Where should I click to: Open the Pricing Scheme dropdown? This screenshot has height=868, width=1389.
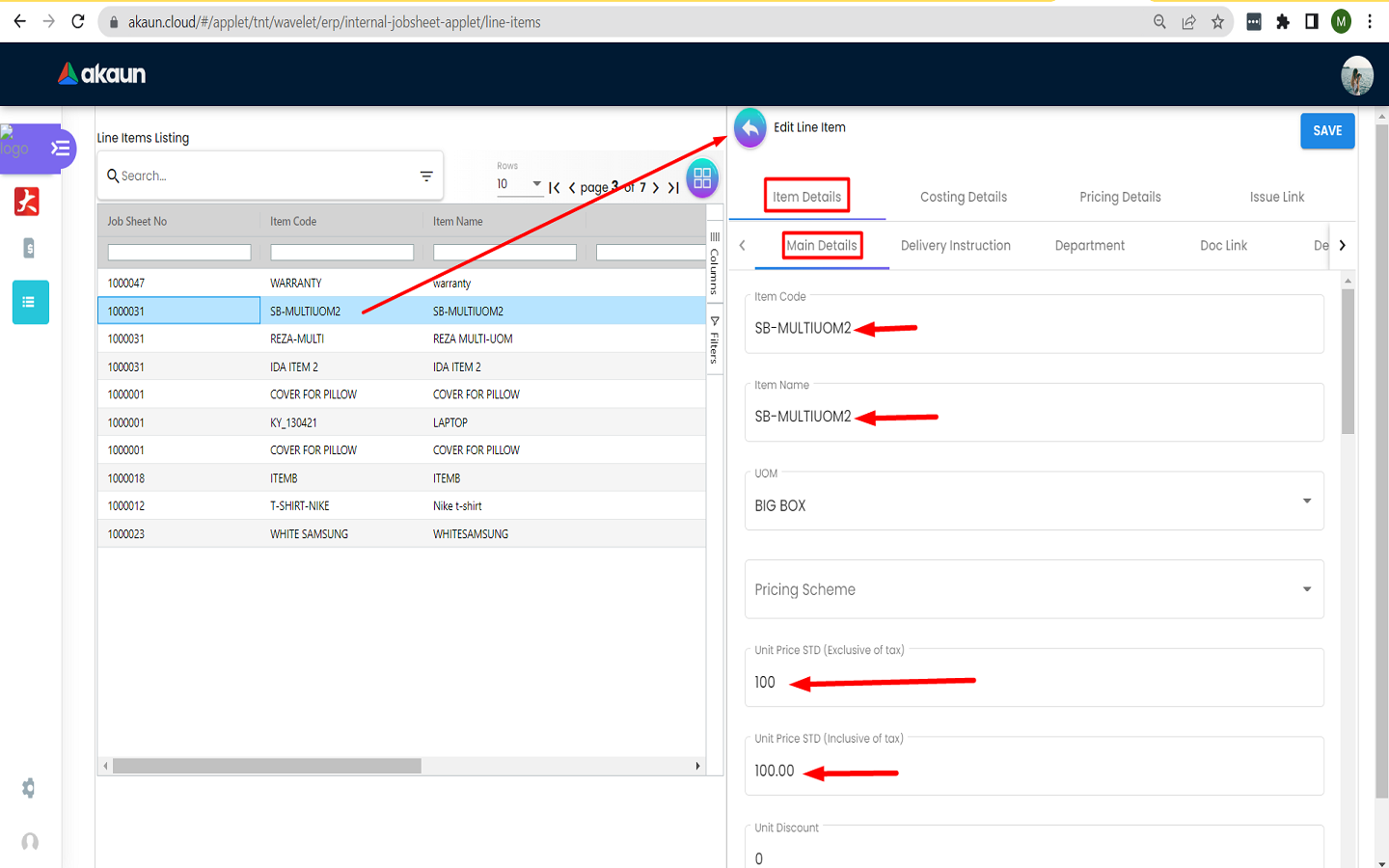(1306, 589)
